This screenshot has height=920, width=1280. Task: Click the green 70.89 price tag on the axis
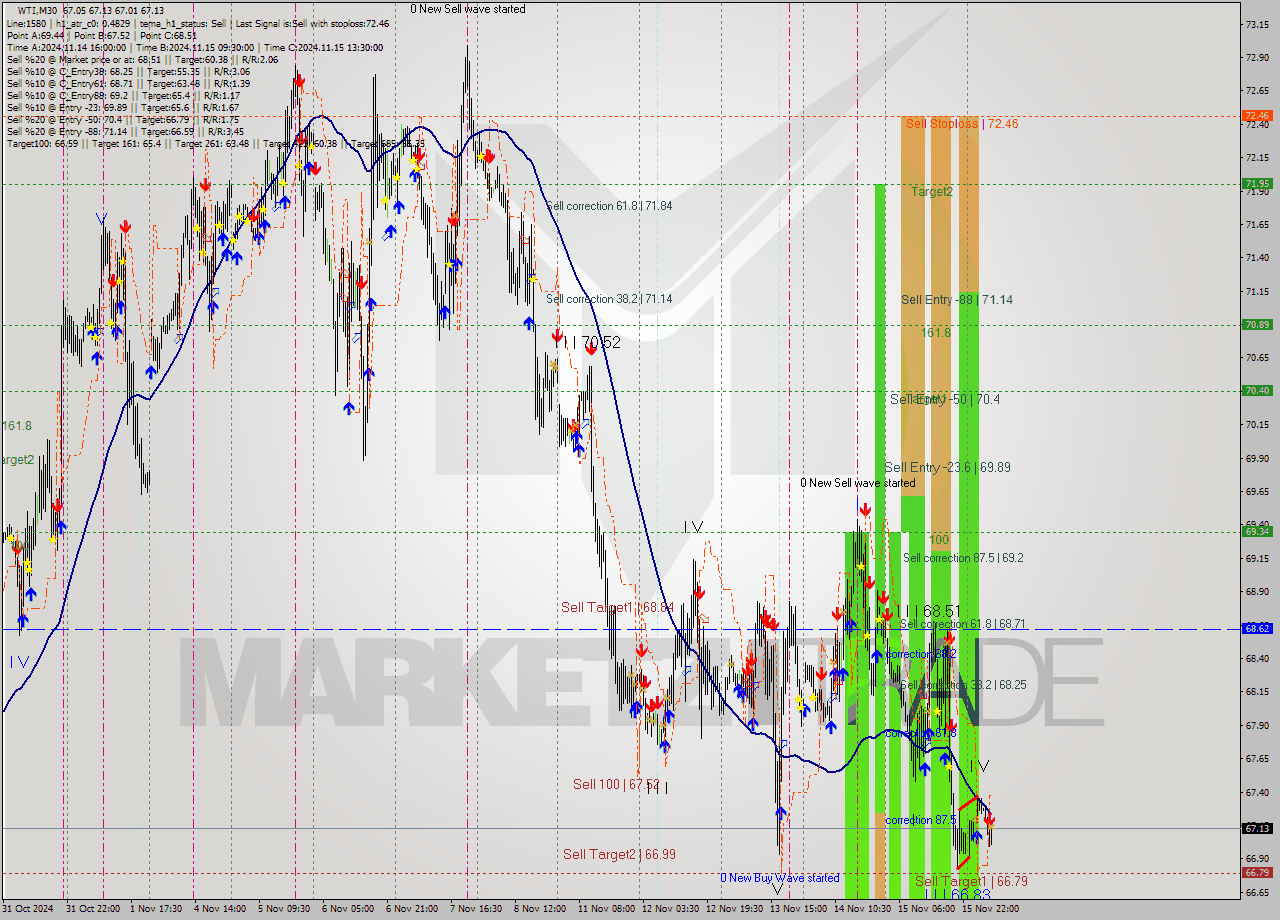[x=1257, y=325]
